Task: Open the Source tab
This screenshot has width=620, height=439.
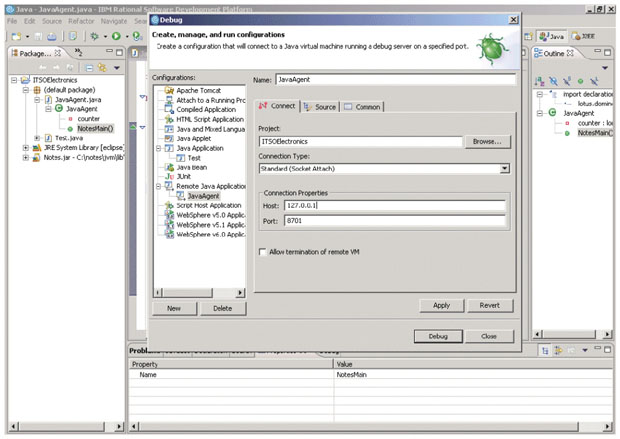Action: (x=319, y=107)
